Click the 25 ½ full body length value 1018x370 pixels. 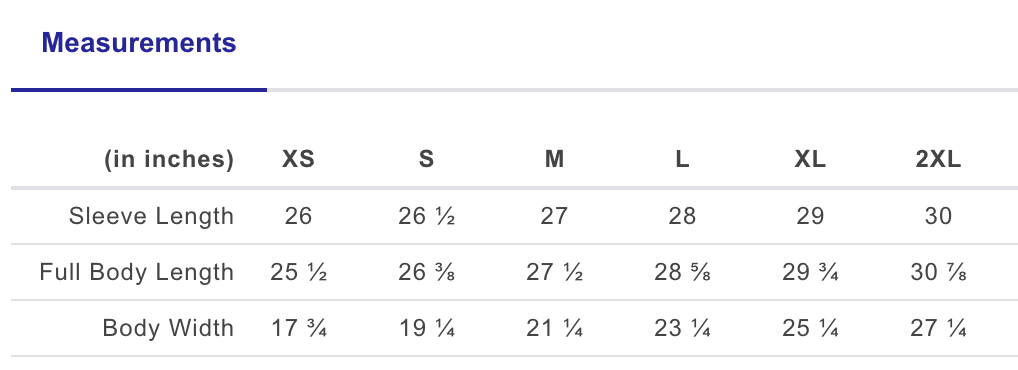pos(299,272)
